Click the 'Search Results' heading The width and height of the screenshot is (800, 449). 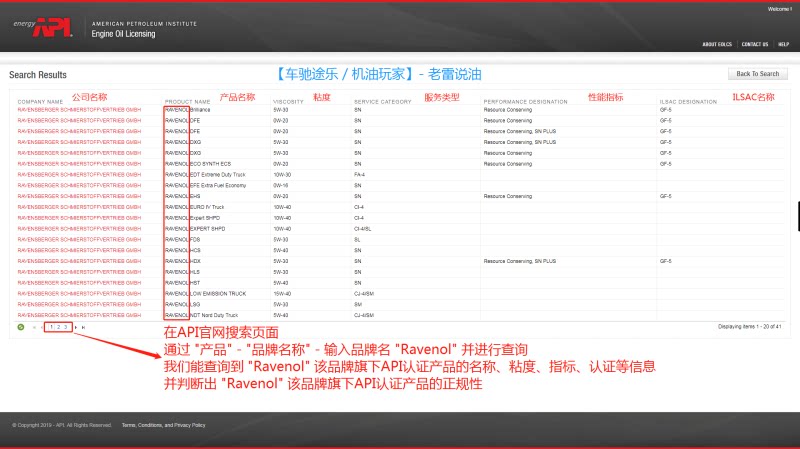38,74
